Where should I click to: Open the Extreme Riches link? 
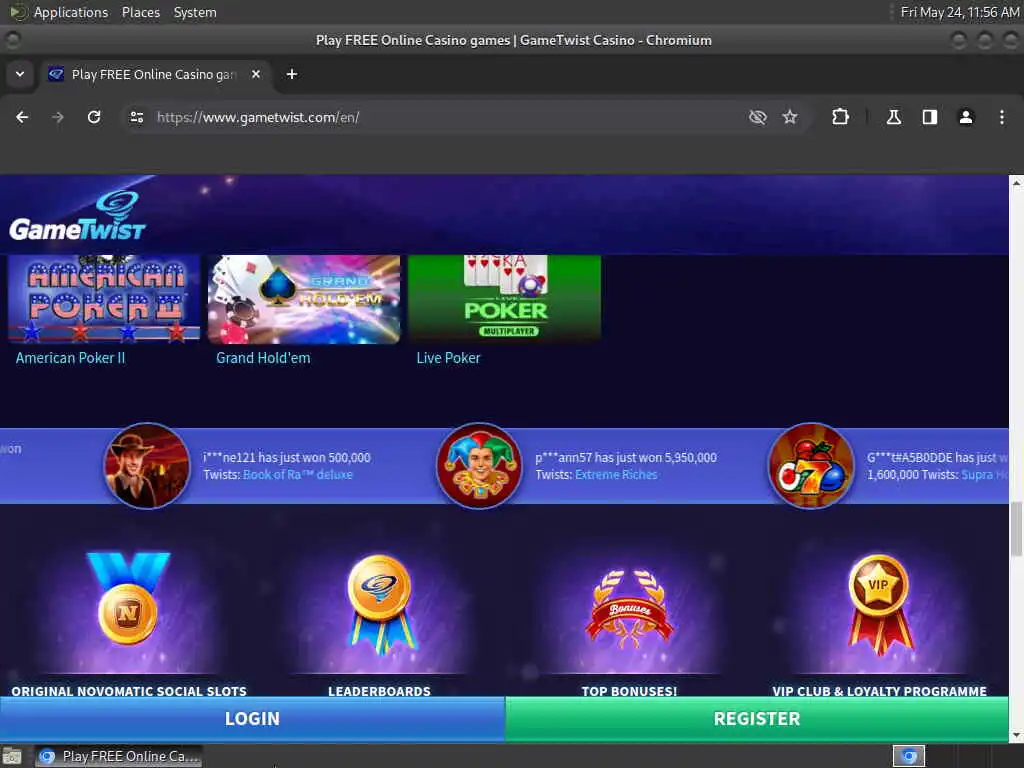click(616, 475)
